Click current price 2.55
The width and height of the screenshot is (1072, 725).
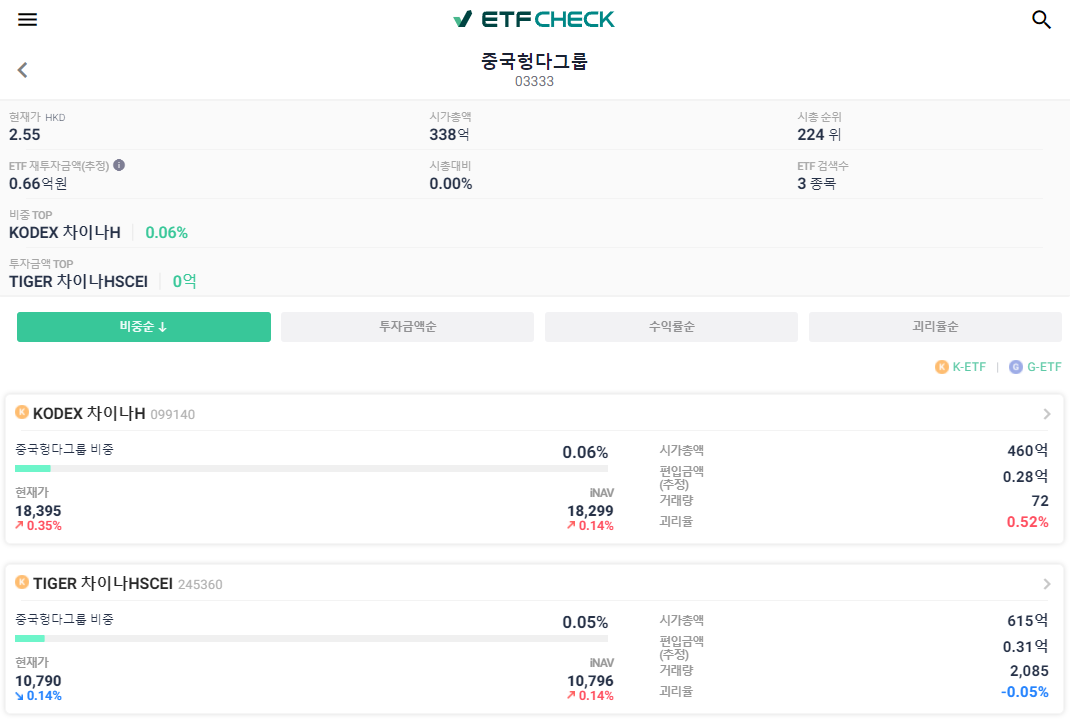pos(25,135)
